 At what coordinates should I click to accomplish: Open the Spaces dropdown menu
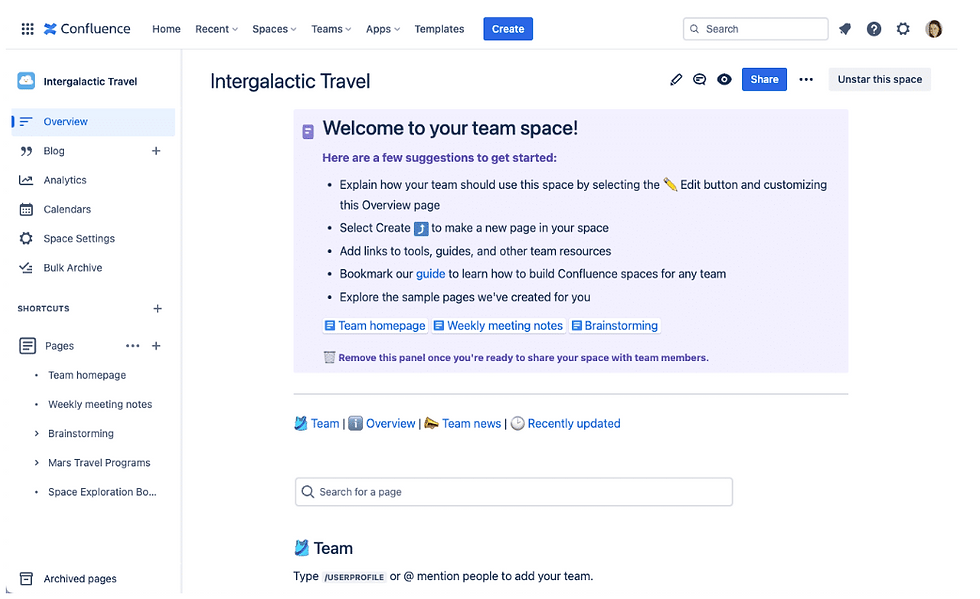274,29
